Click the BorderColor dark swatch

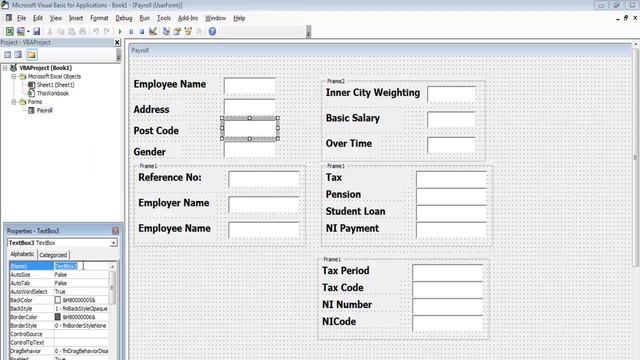tap(58, 317)
